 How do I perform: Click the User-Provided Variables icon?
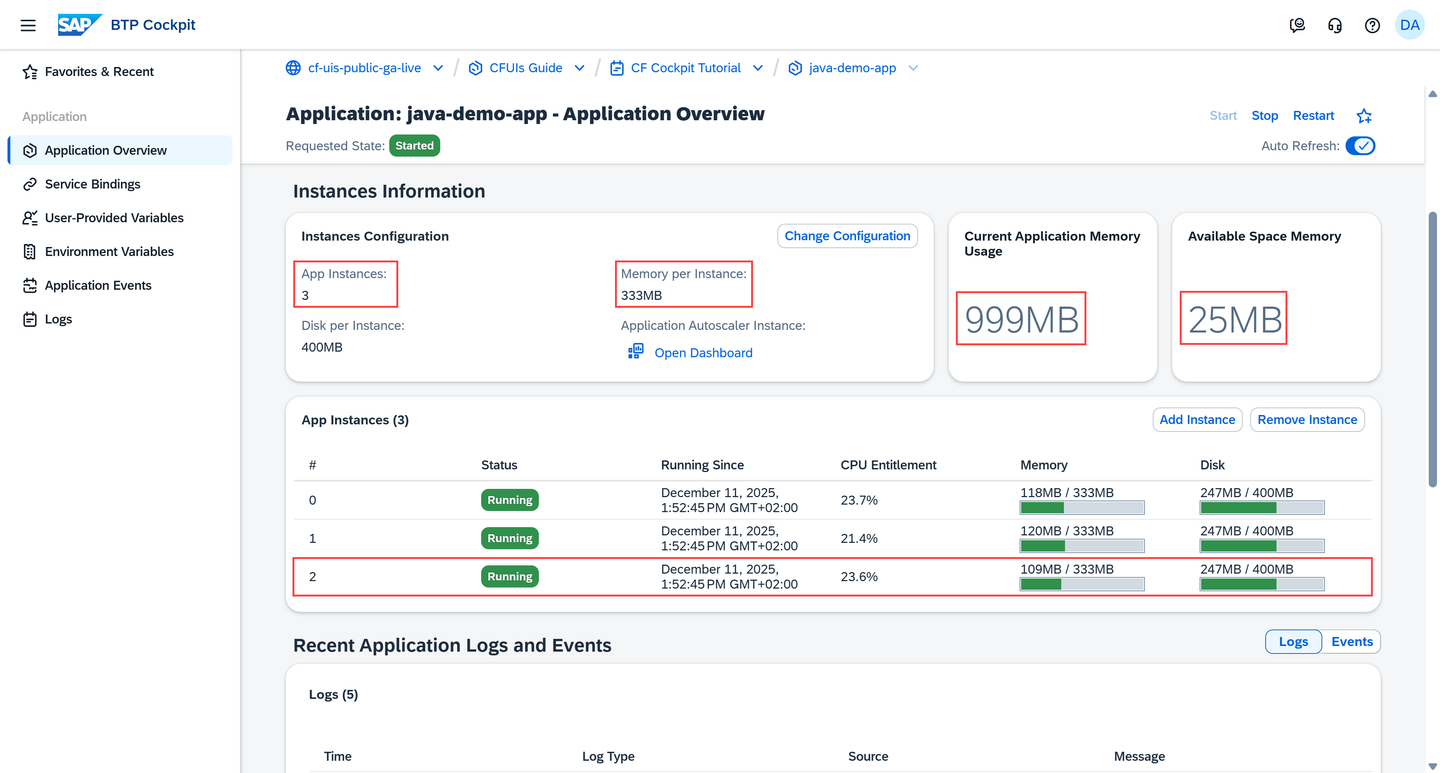click(29, 218)
